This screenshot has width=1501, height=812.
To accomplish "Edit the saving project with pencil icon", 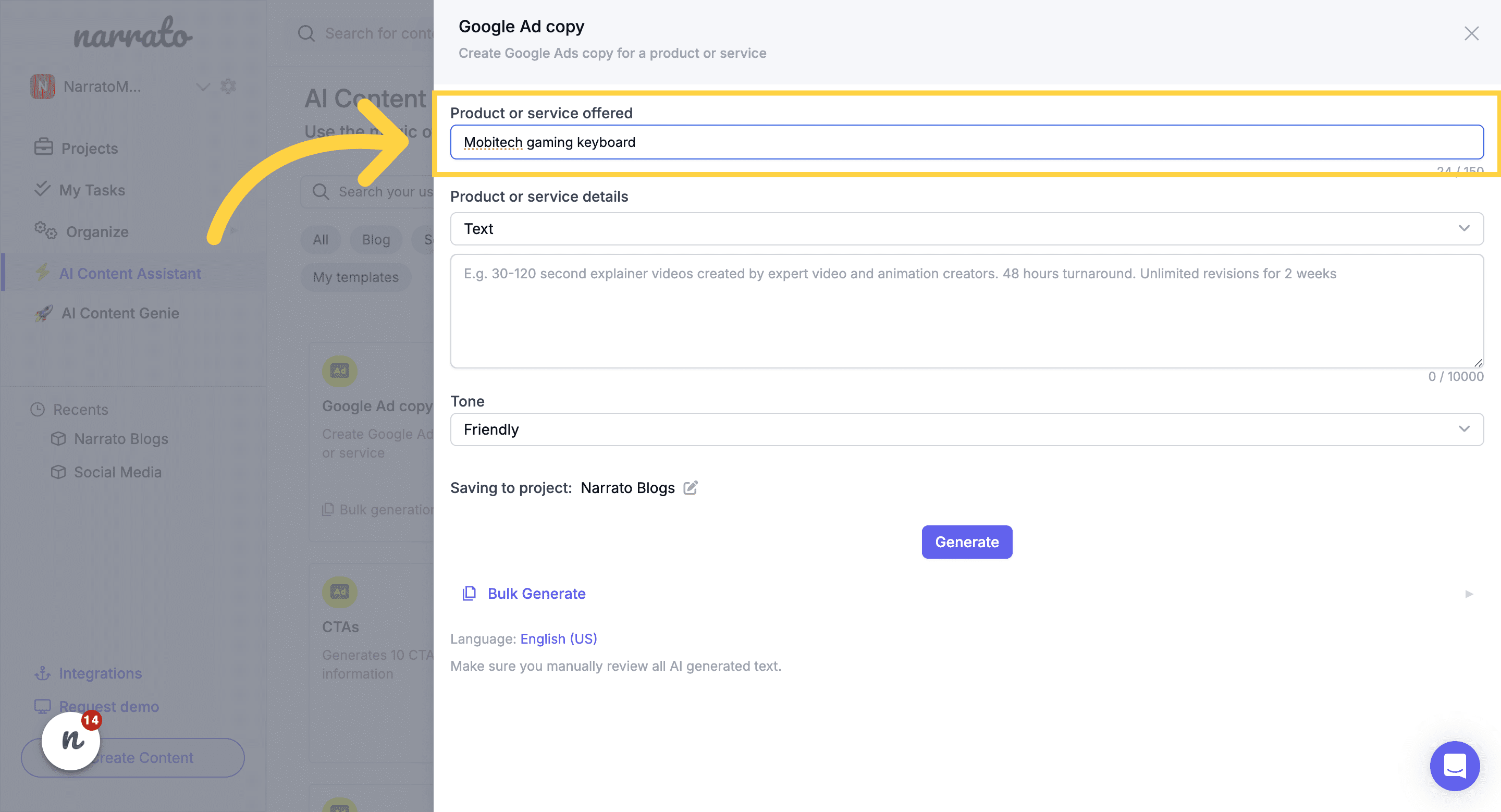I will [691, 487].
